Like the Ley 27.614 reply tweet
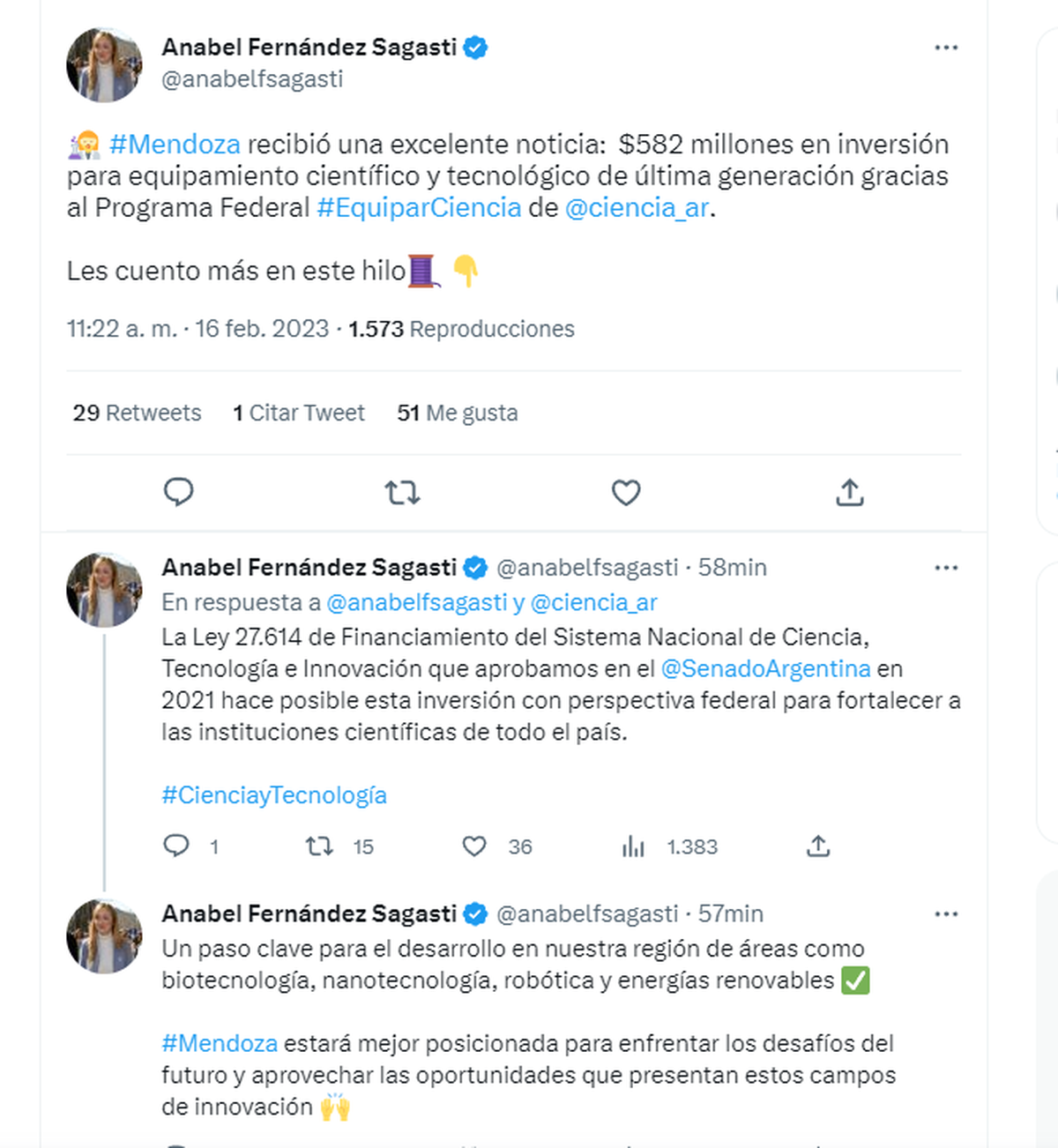 [x=474, y=846]
